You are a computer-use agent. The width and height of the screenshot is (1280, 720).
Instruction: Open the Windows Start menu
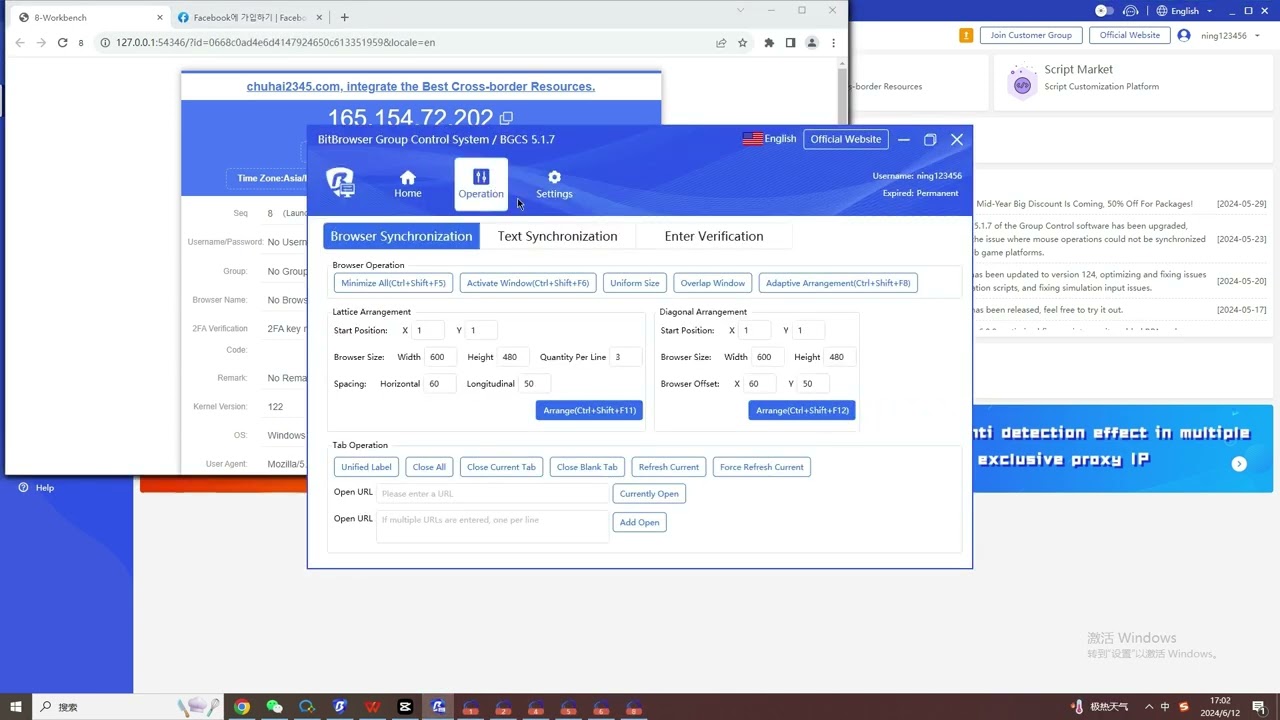(16, 707)
